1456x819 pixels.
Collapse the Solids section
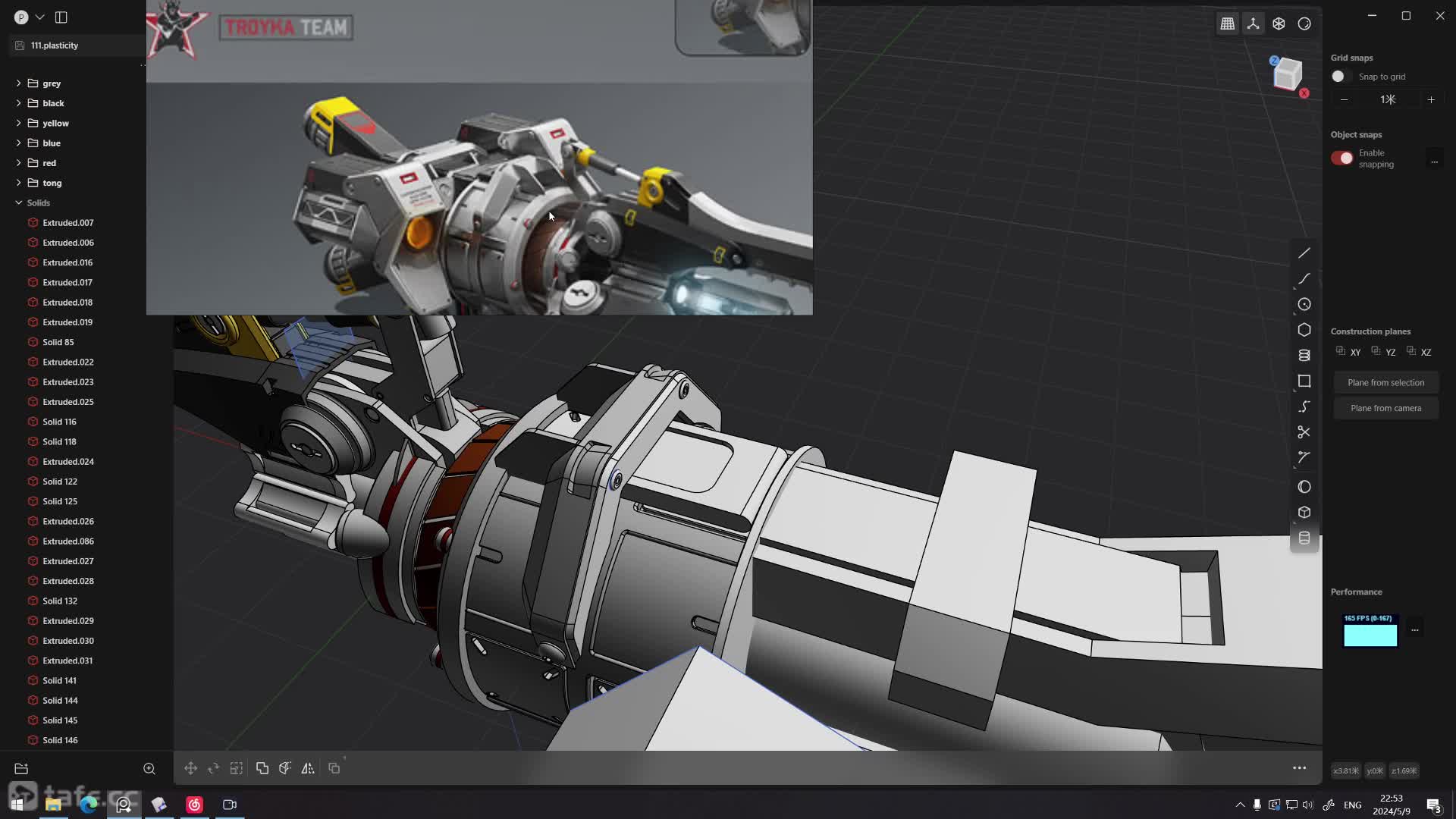pos(18,202)
